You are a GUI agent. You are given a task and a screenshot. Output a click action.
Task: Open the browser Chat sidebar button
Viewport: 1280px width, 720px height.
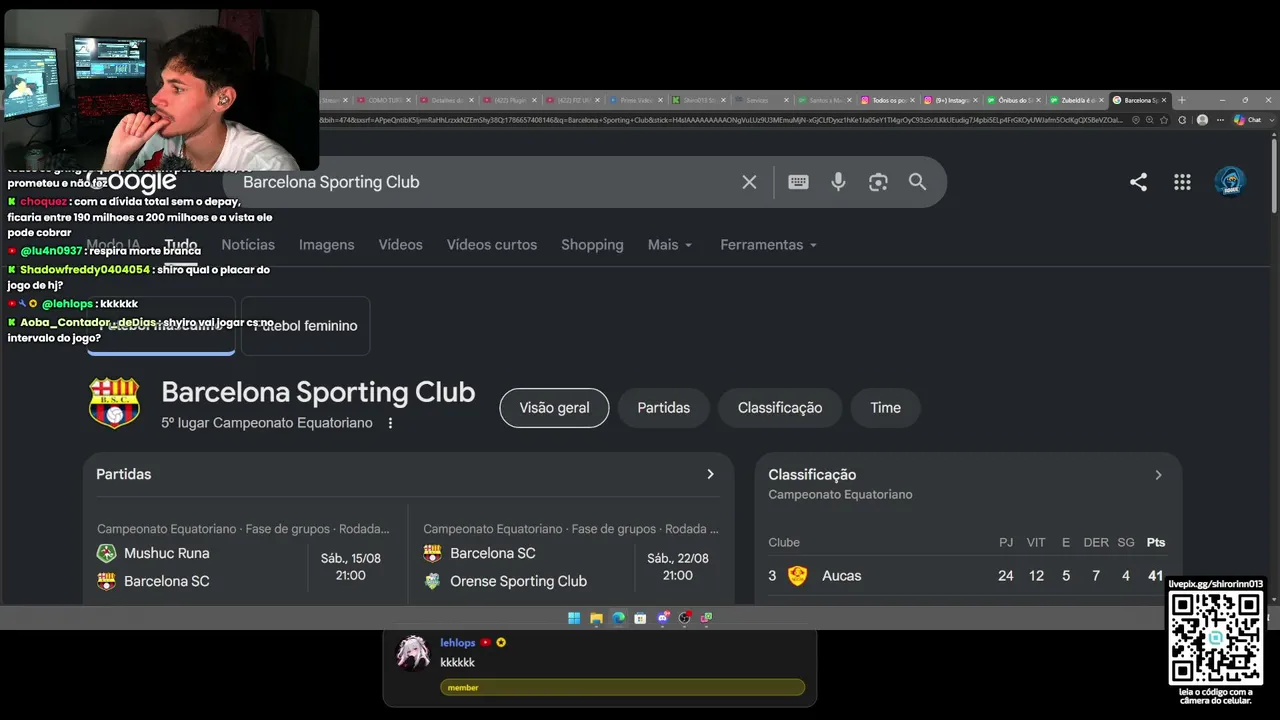(x=1246, y=120)
